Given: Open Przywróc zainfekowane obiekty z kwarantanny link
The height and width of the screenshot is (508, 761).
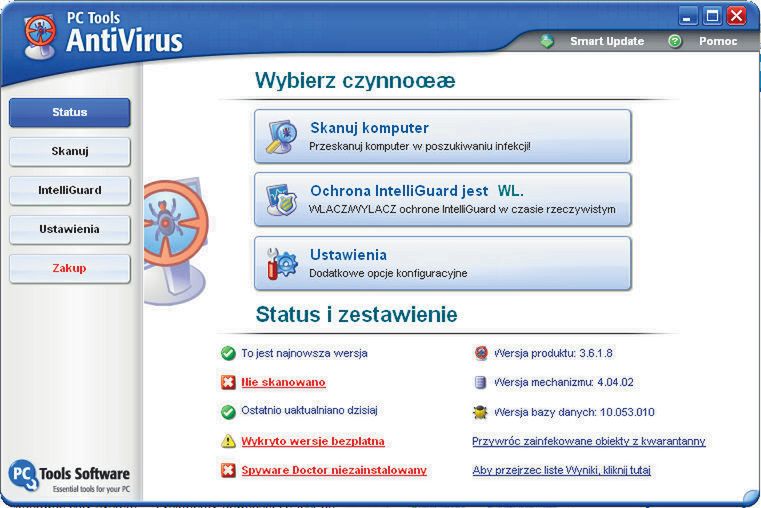Looking at the screenshot, I should 589,441.
